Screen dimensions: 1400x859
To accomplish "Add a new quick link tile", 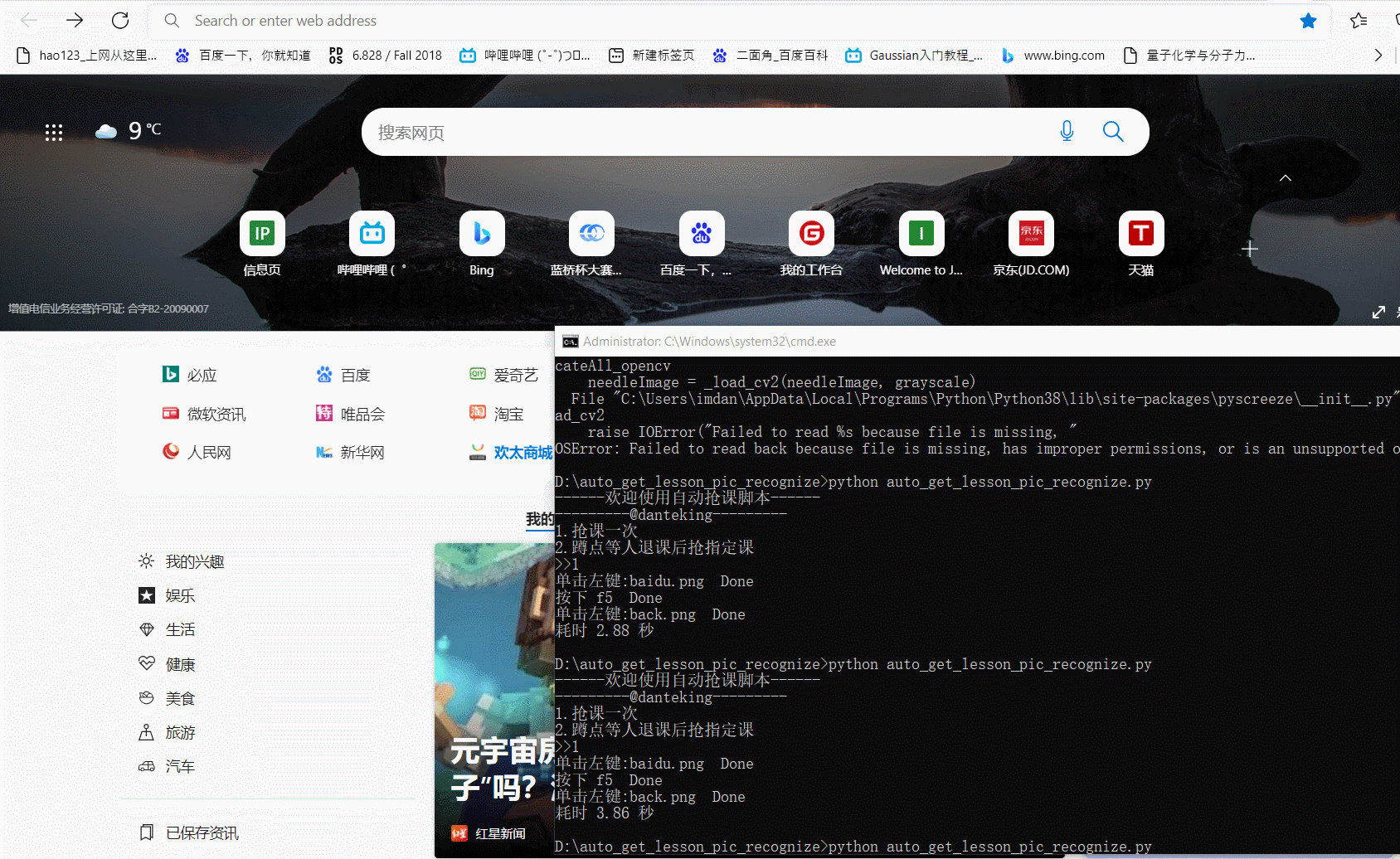I will click(1249, 249).
